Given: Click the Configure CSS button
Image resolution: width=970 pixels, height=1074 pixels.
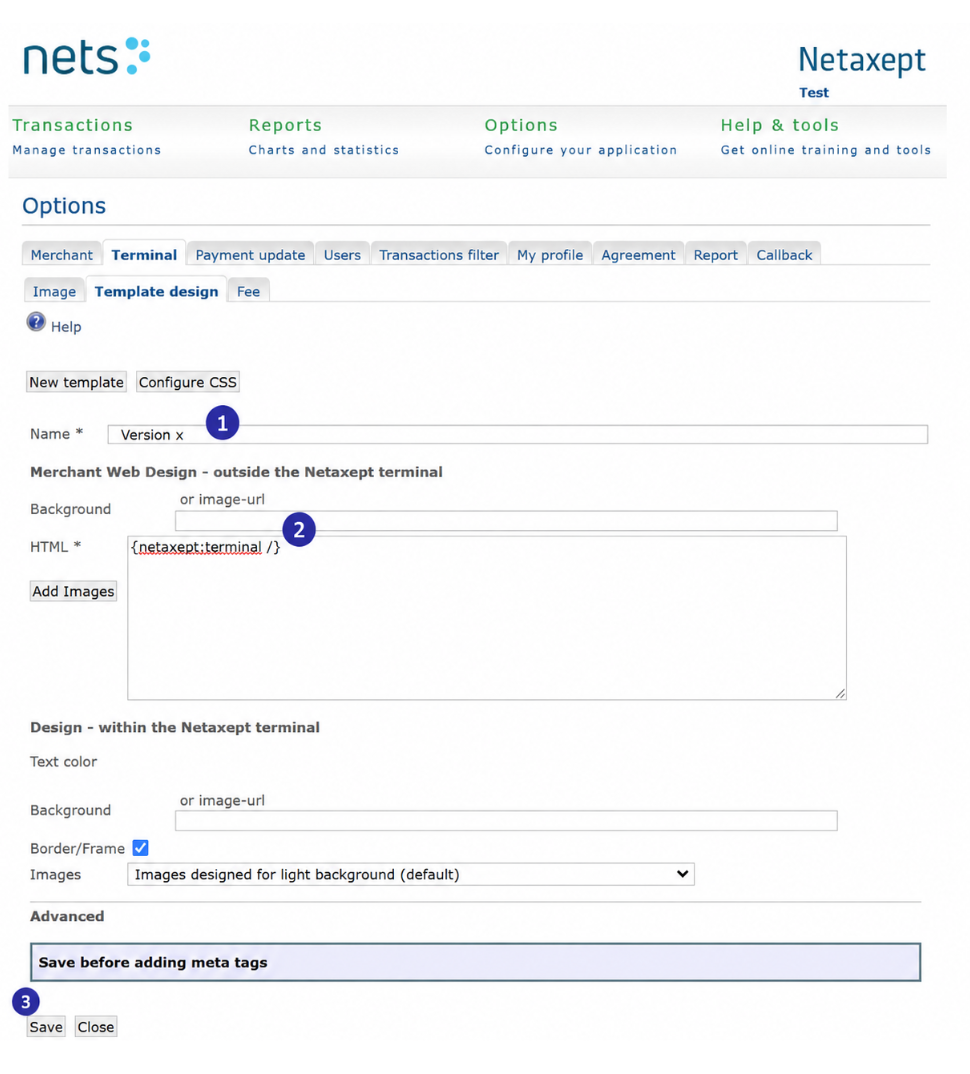Looking at the screenshot, I should click(188, 382).
